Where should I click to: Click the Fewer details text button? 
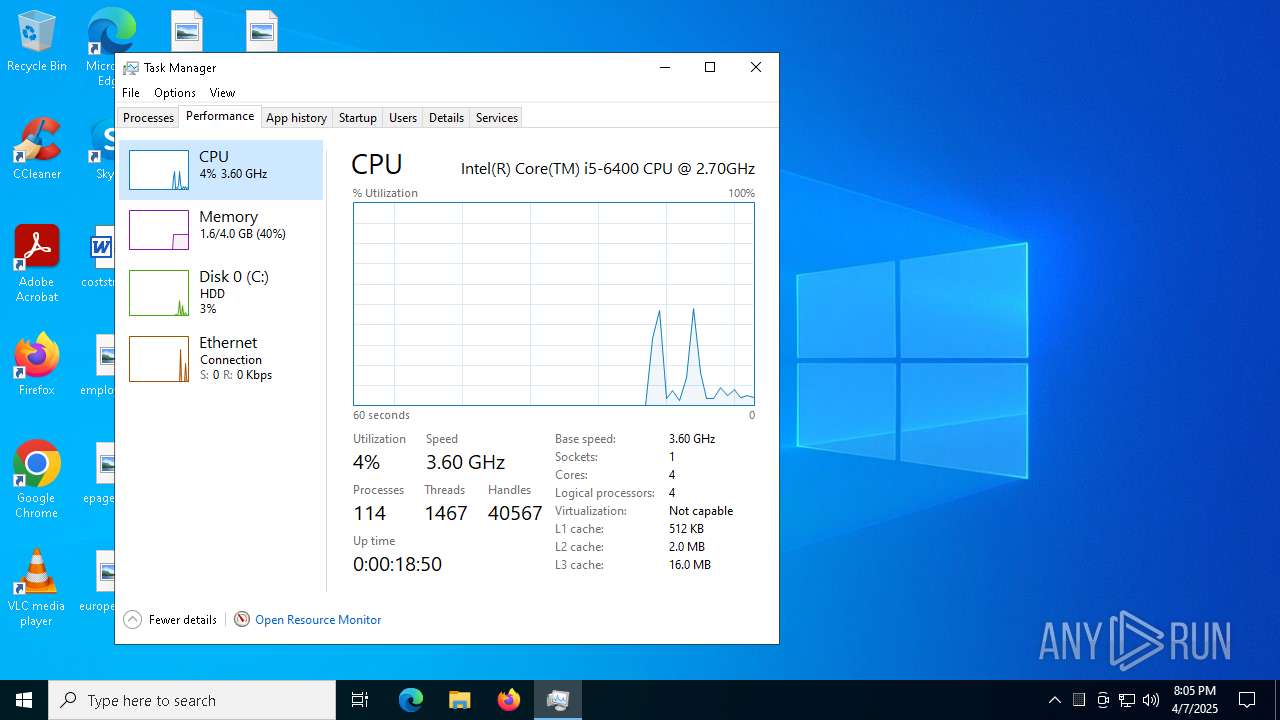pyautogui.click(x=183, y=620)
